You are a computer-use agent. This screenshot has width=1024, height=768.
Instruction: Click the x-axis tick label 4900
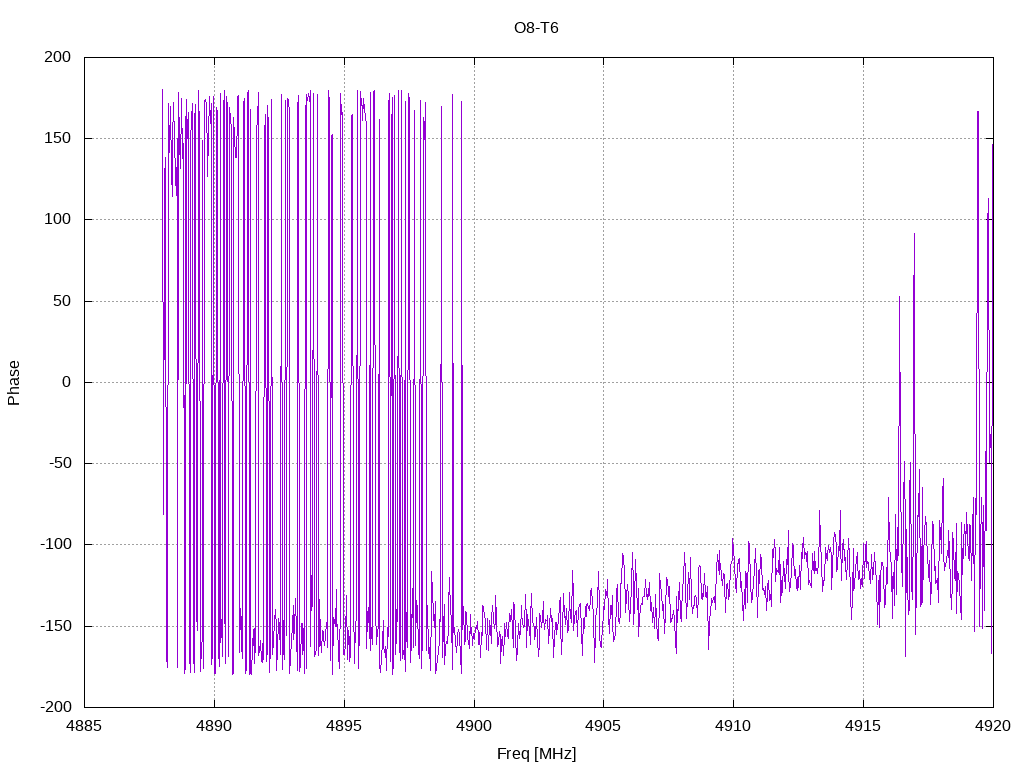click(x=474, y=726)
